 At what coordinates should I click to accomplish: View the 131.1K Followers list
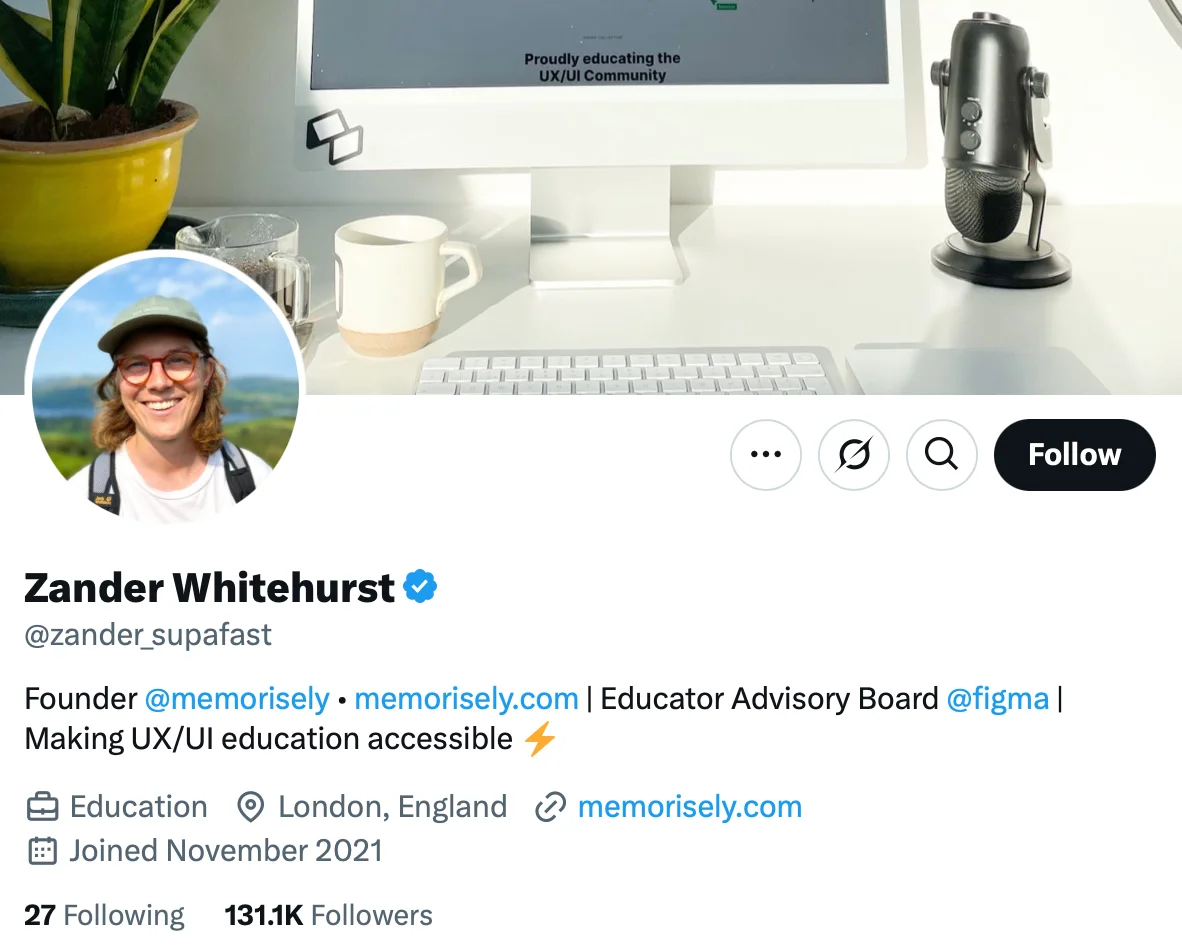tap(329, 915)
